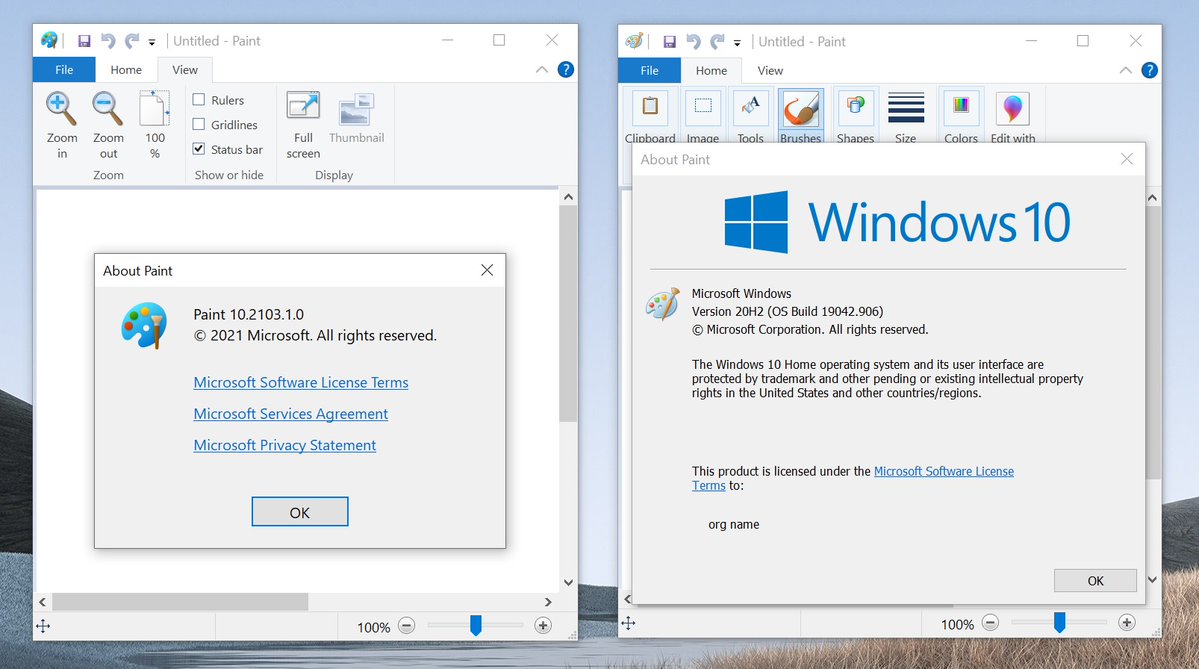The width and height of the screenshot is (1199, 669).
Task: Open the Size line-thickness menu
Action: click(x=905, y=117)
